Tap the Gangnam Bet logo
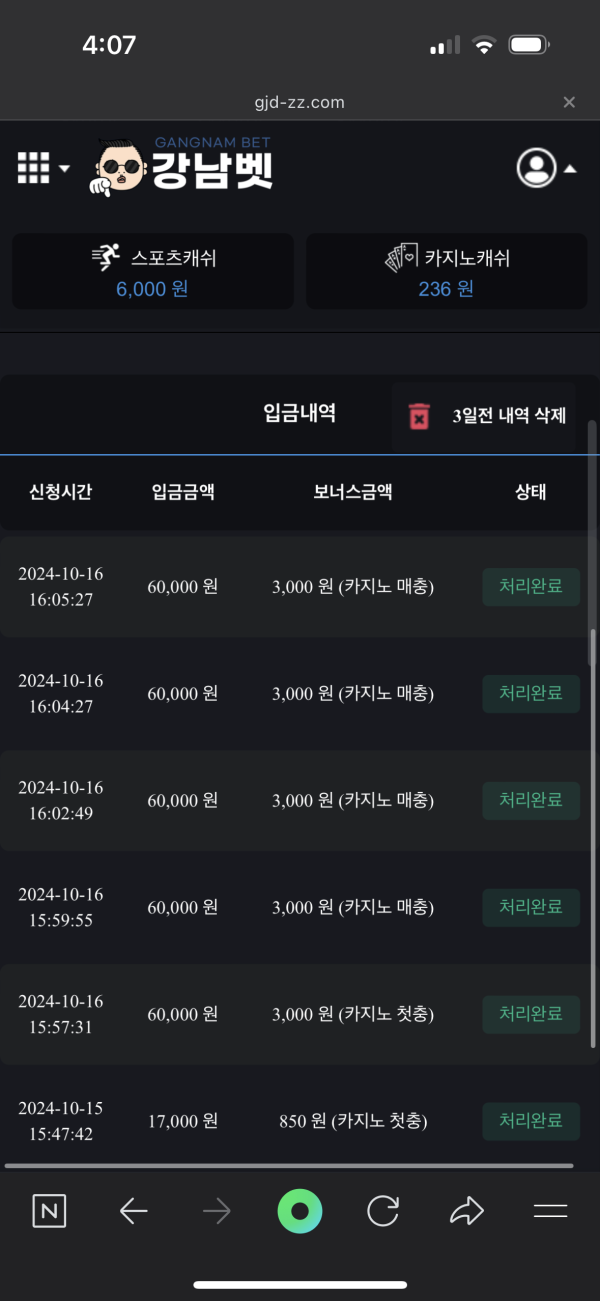 [184, 167]
